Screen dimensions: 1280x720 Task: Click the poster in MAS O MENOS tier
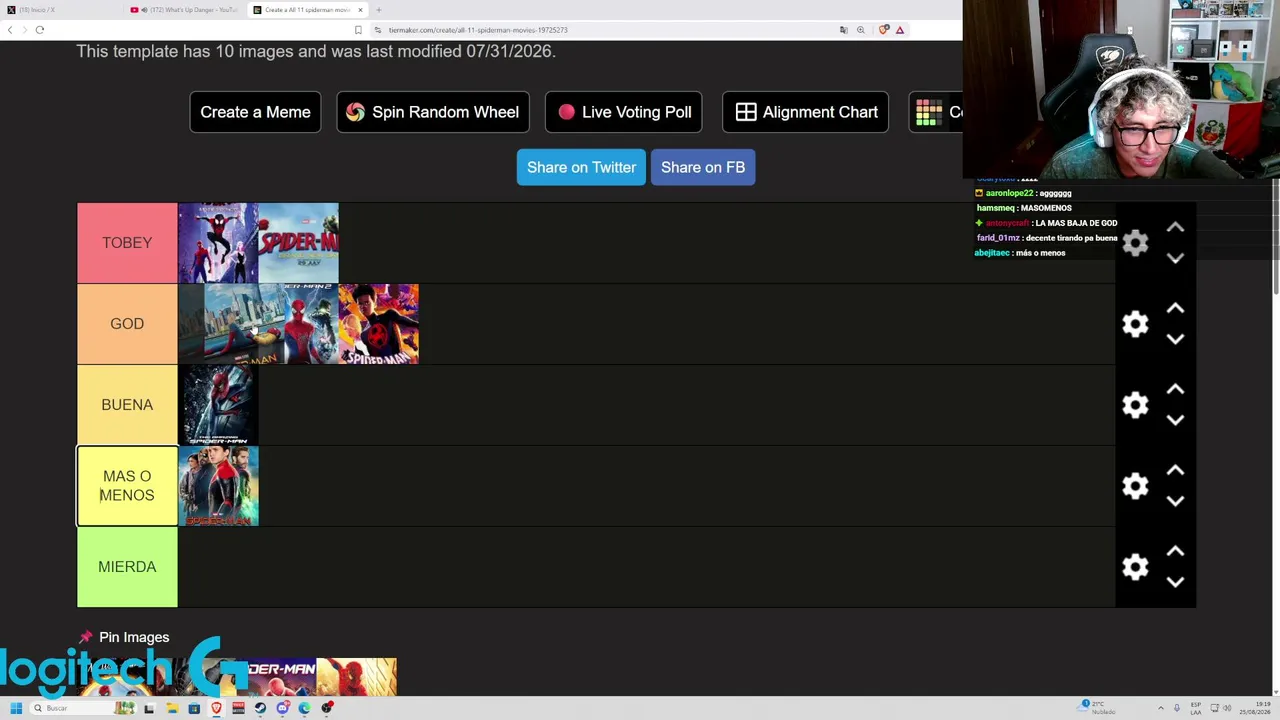coord(218,486)
